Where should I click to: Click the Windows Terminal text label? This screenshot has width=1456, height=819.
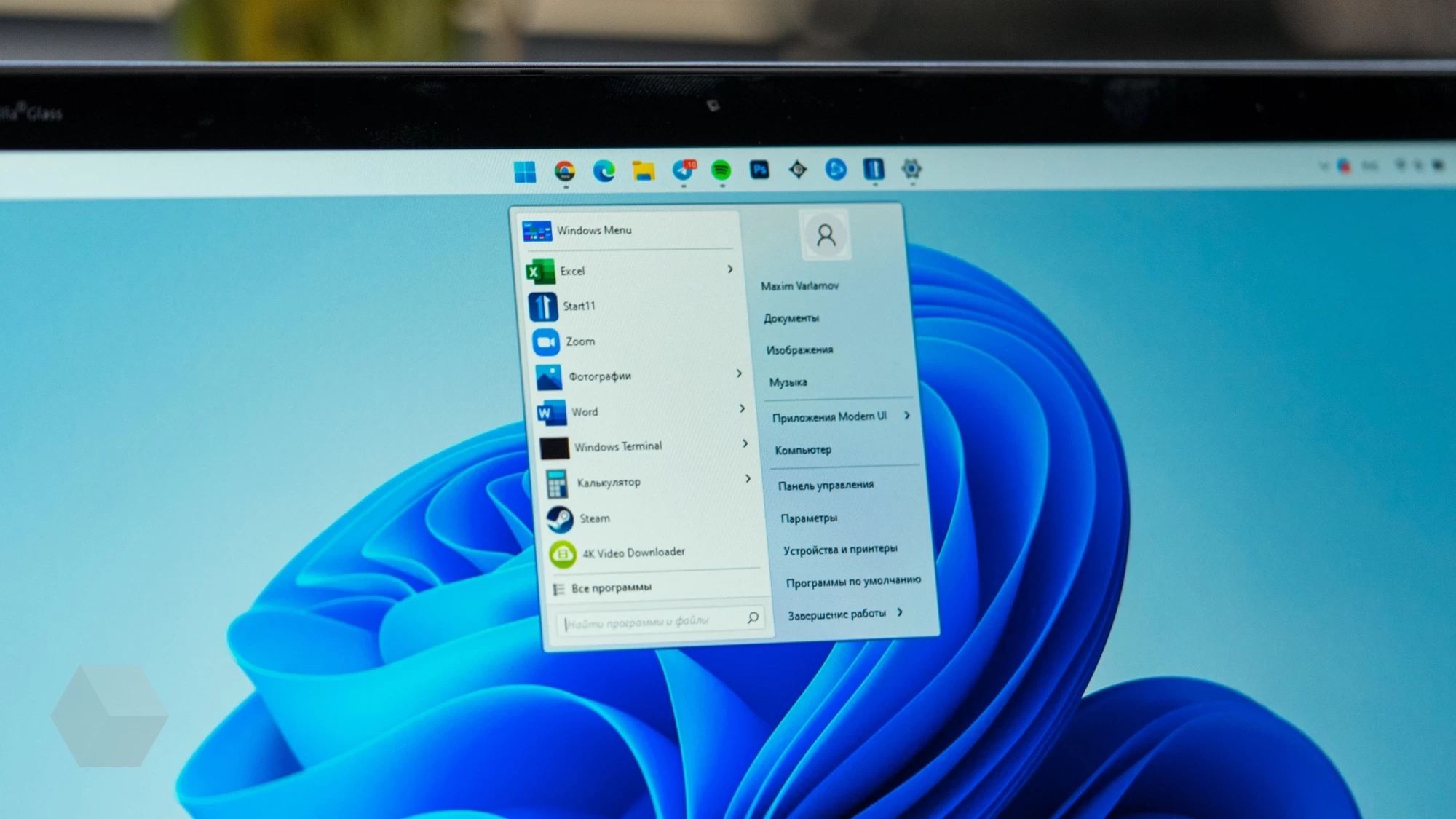coord(618,446)
